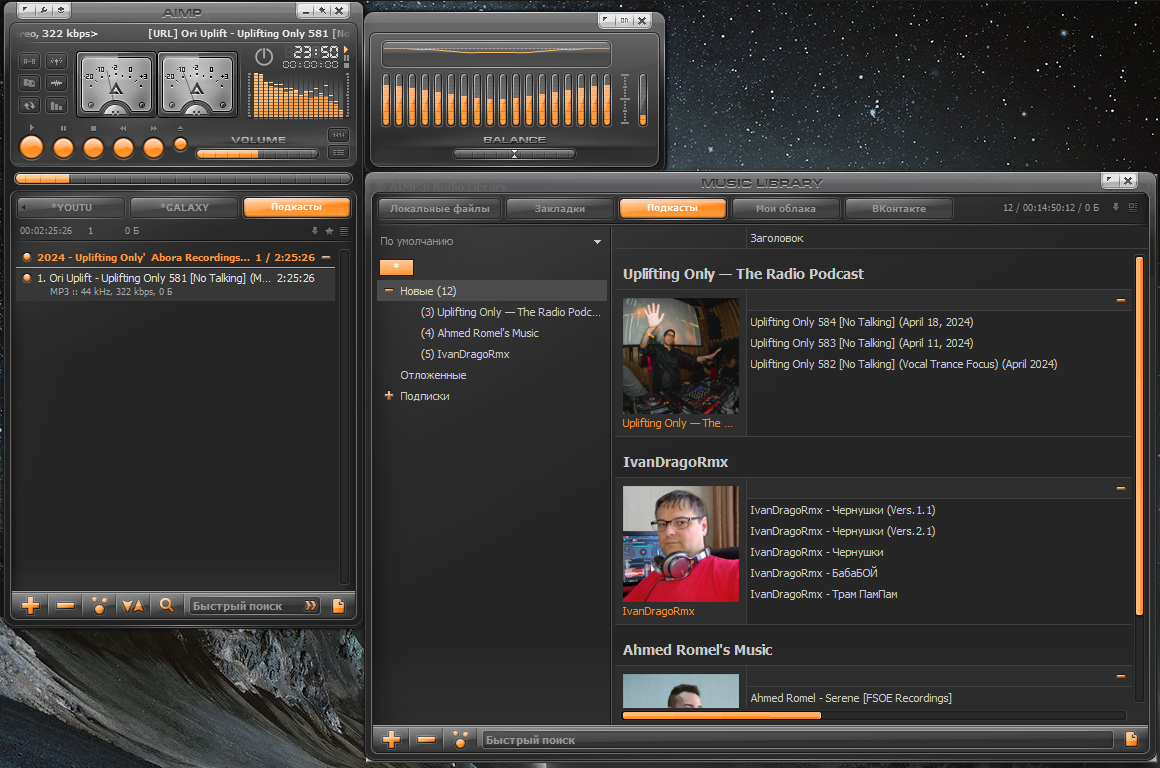Click the small orange Eject/Open files button

pyautogui.click(x=181, y=144)
